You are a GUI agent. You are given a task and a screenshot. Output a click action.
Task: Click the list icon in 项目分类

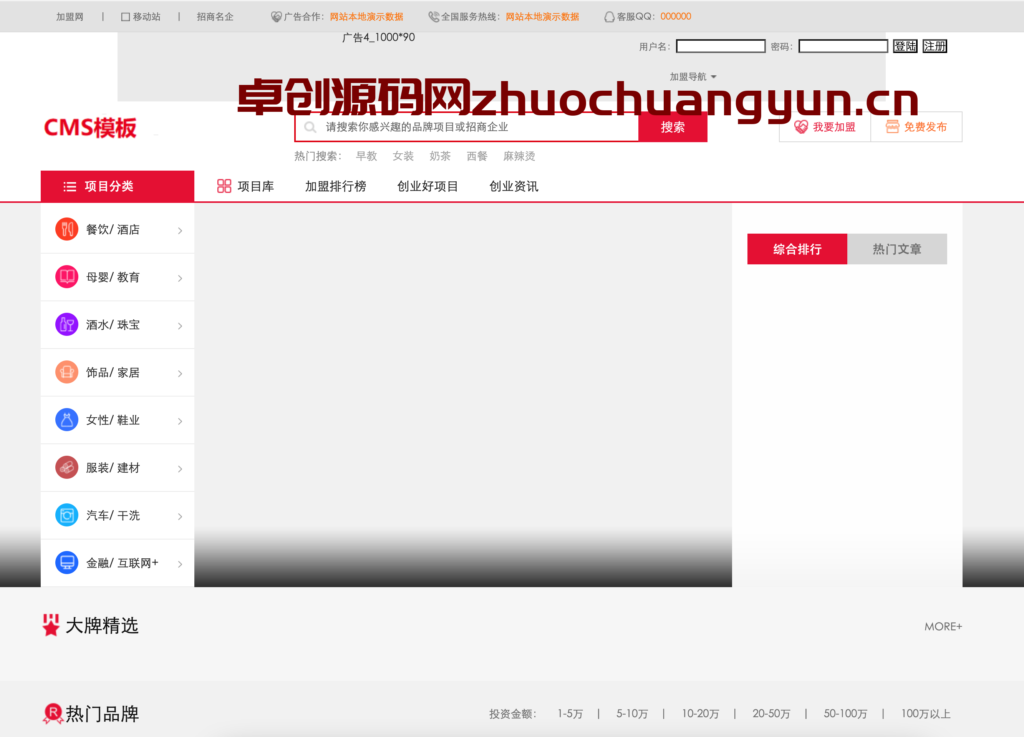click(69, 187)
